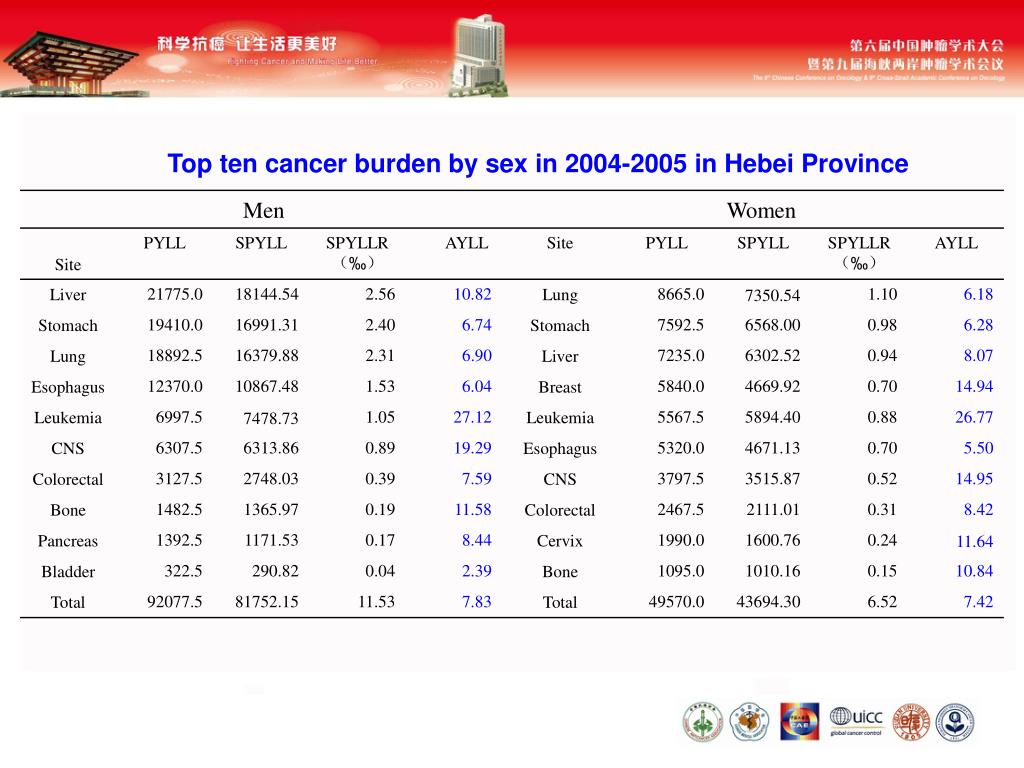This screenshot has height=768, width=1024.
Task: Click the men's total SPYLLR 11.53
Action: [x=376, y=601]
